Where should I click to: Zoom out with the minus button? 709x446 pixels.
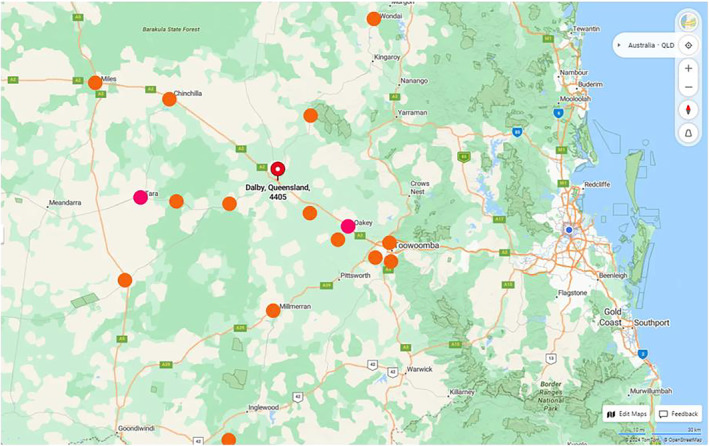pos(688,87)
